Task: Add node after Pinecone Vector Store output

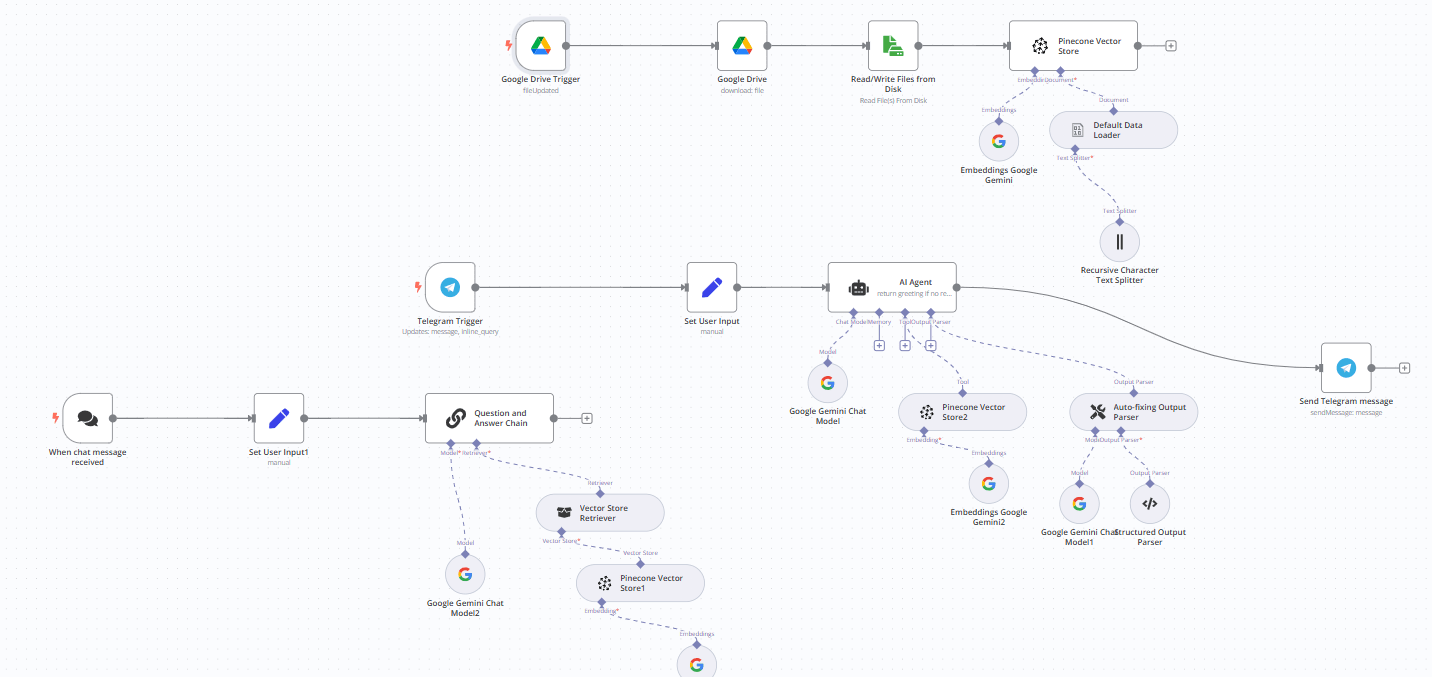Action: tap(1171, 46)
